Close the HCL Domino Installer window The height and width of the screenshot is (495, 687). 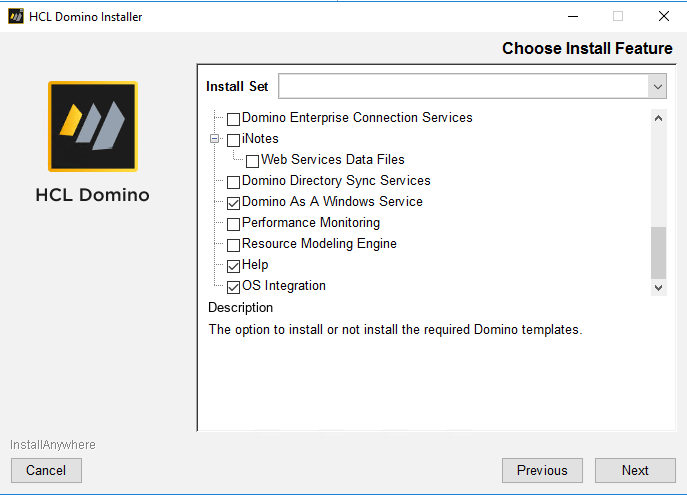coord(663,16)
